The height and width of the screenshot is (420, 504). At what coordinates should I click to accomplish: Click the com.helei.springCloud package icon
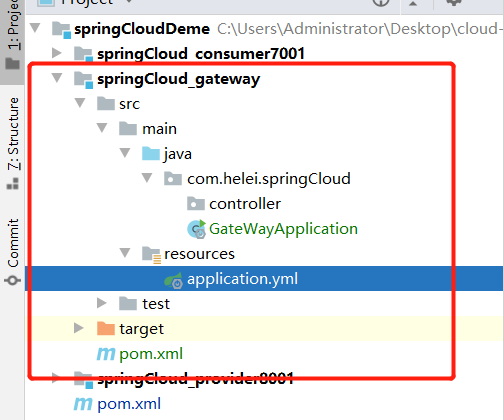pyautogui.click(x=173, y=178)
